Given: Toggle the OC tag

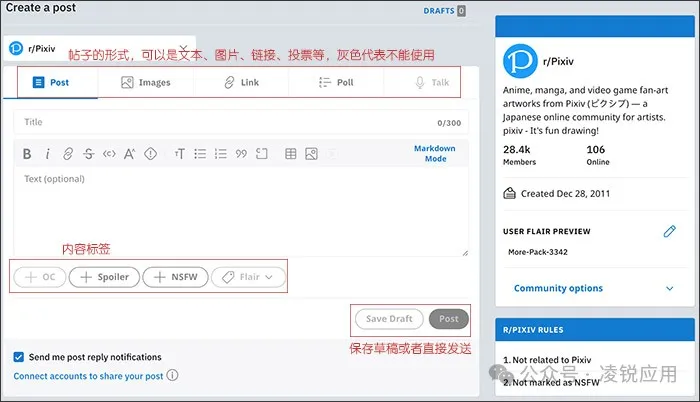Looking at the screenshot, I should (40, 277).
